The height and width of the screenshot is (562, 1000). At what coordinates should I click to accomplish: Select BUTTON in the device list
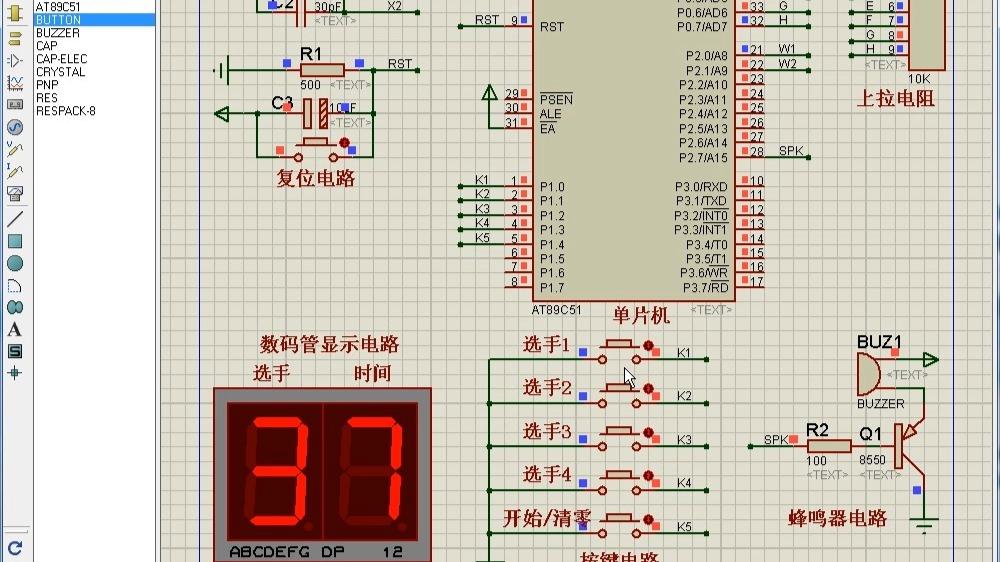pyautogui.click(x=94, y=20)
